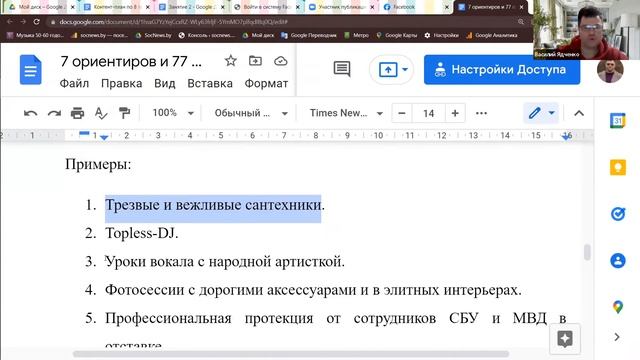
Task: Open more toolbar options ellipsis
Action: tap(482, 113)
